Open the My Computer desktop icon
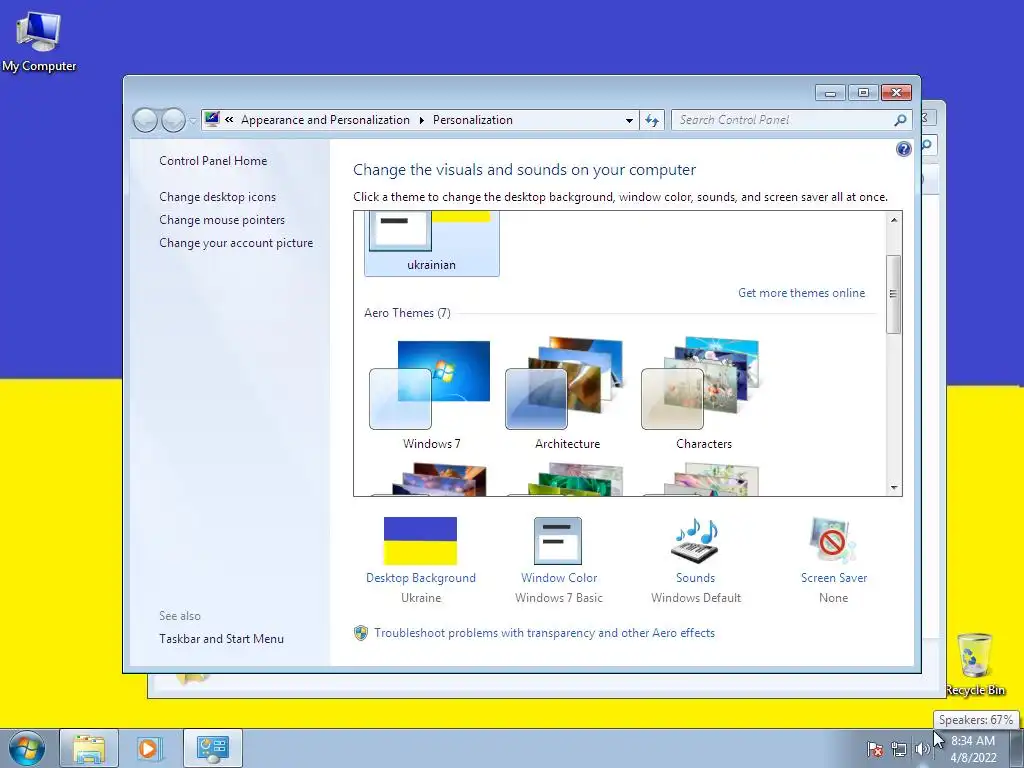 pyautogui.click(x=39, y=40)
